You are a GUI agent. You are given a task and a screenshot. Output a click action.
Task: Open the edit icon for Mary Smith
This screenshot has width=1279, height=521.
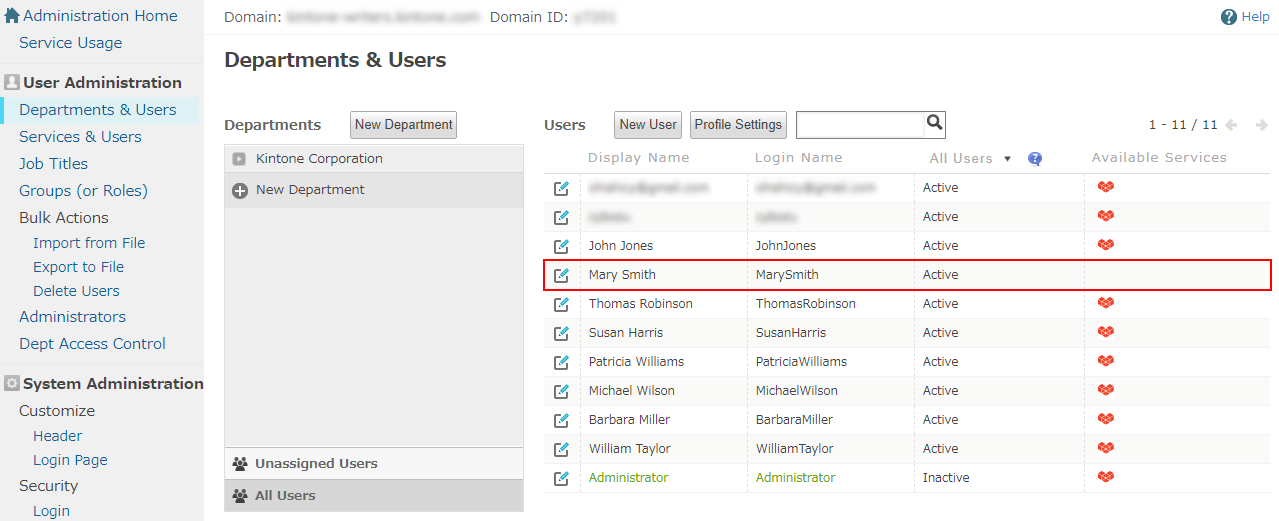(x=561, y=275)
